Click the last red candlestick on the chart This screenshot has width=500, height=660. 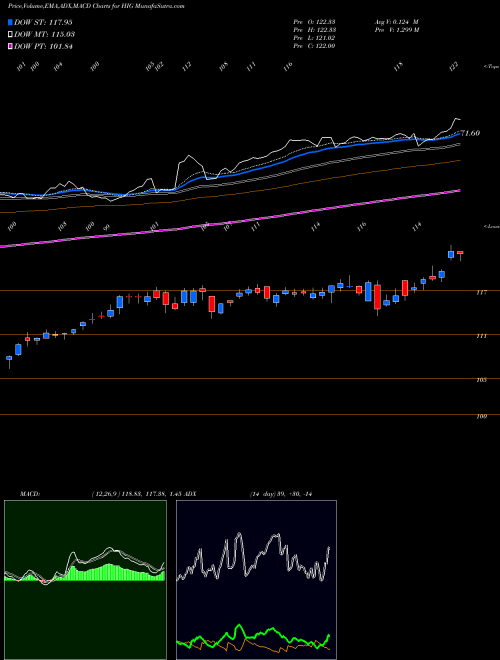(x=460, y=253)
